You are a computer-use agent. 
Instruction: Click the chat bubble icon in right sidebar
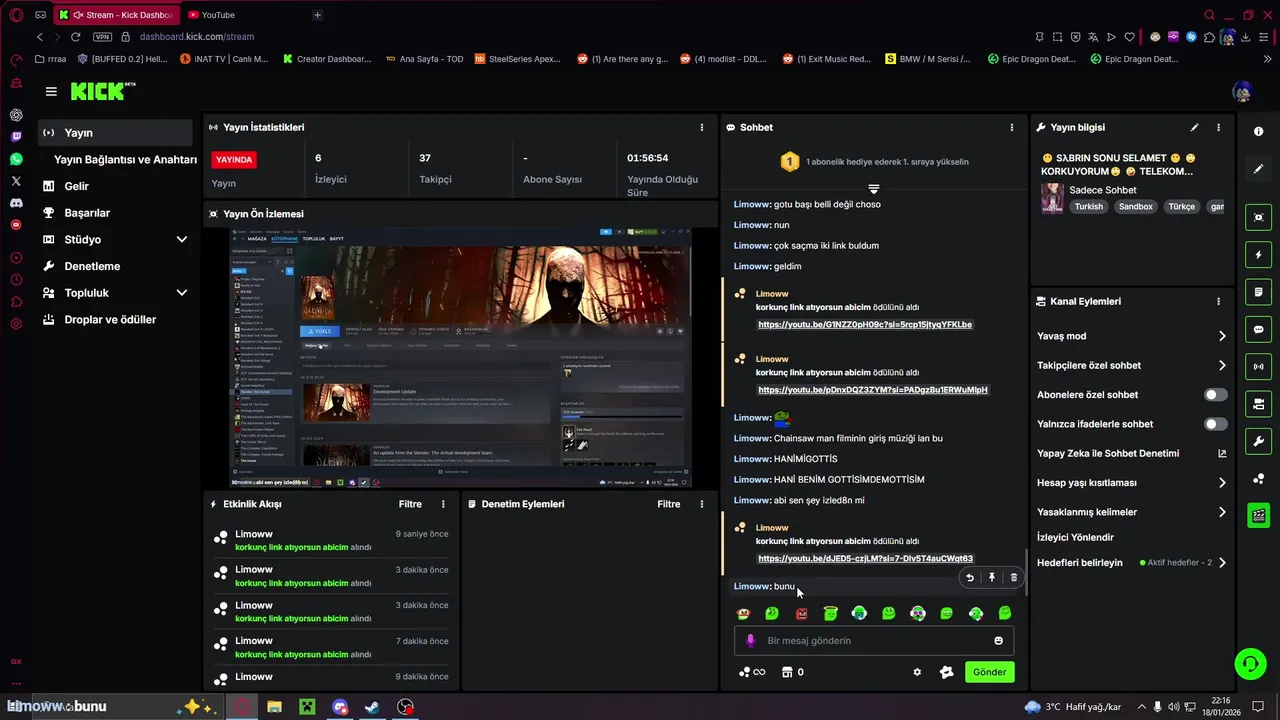click(1259, 329)
